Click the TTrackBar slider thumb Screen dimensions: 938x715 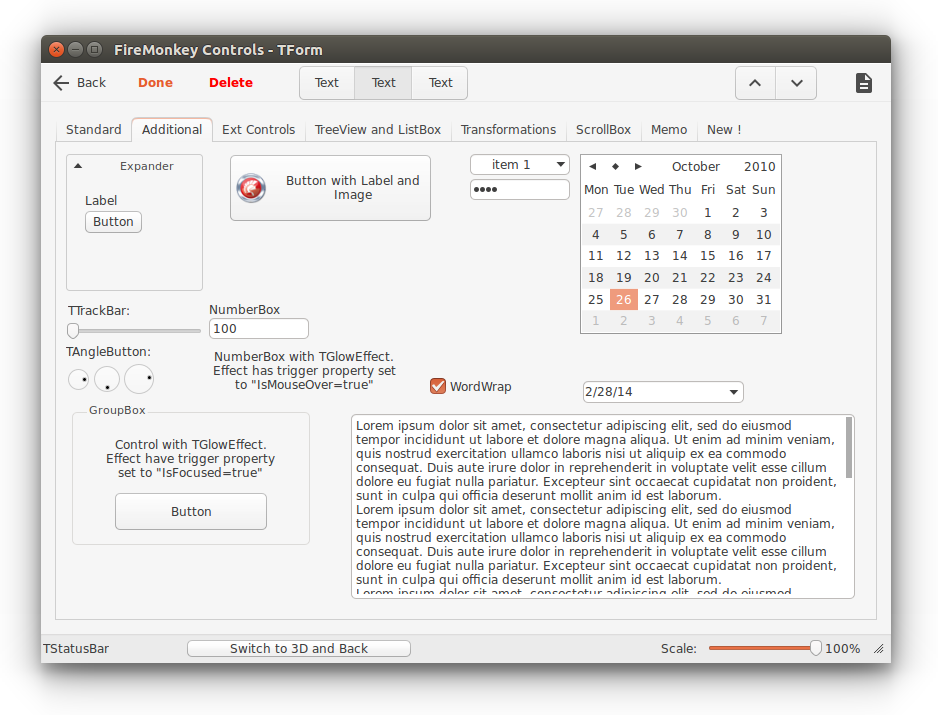tap(73, 330)
